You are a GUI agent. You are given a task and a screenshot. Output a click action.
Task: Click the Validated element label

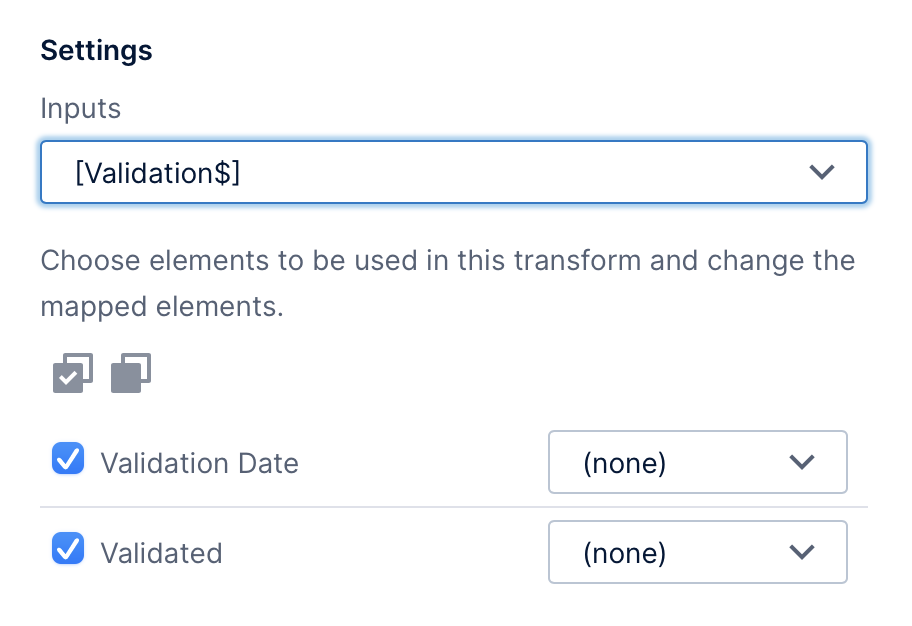(x=162, y=553)
